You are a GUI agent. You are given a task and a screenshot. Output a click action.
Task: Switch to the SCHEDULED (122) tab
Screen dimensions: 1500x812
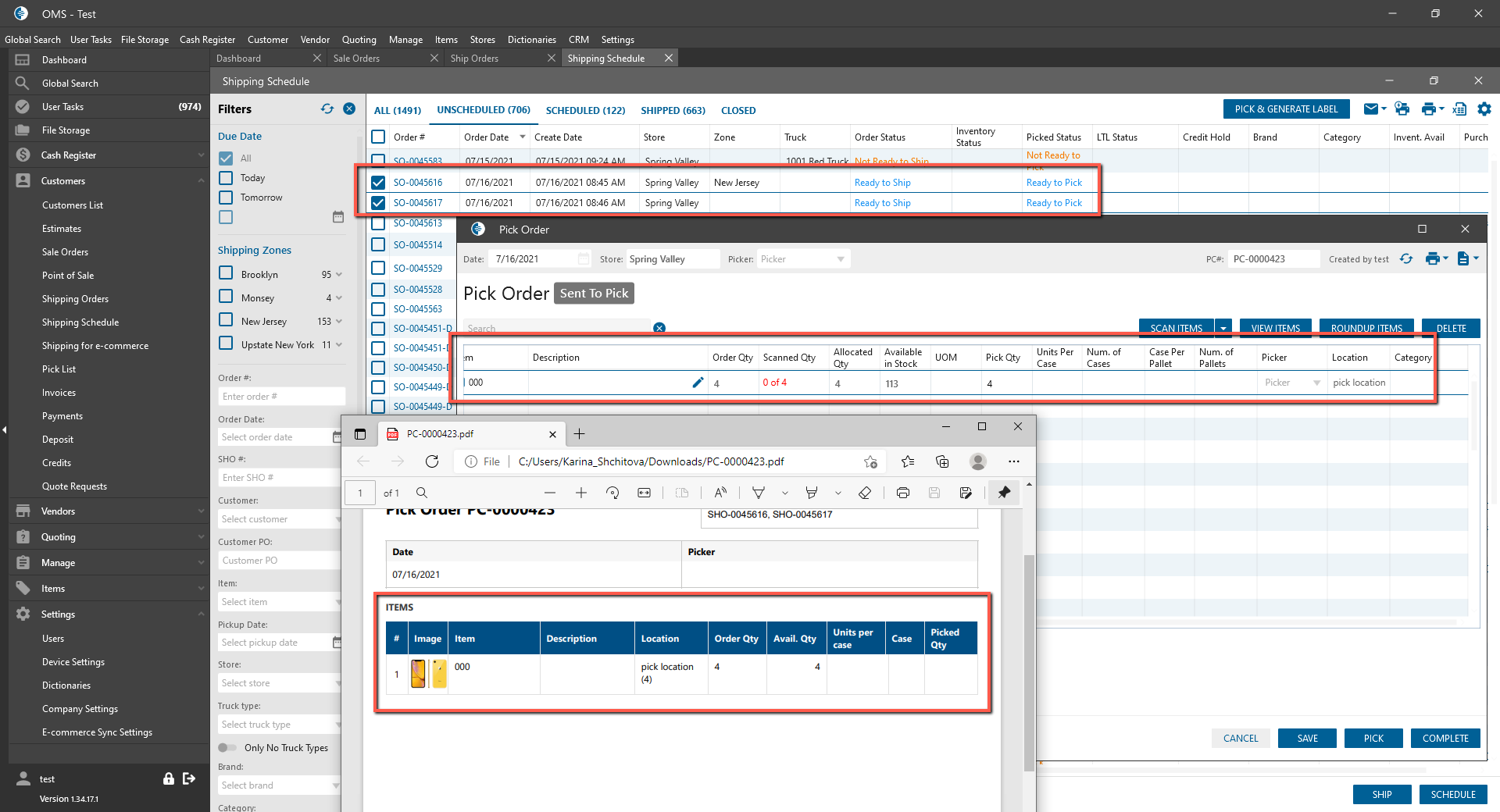[x=585, y=110]
